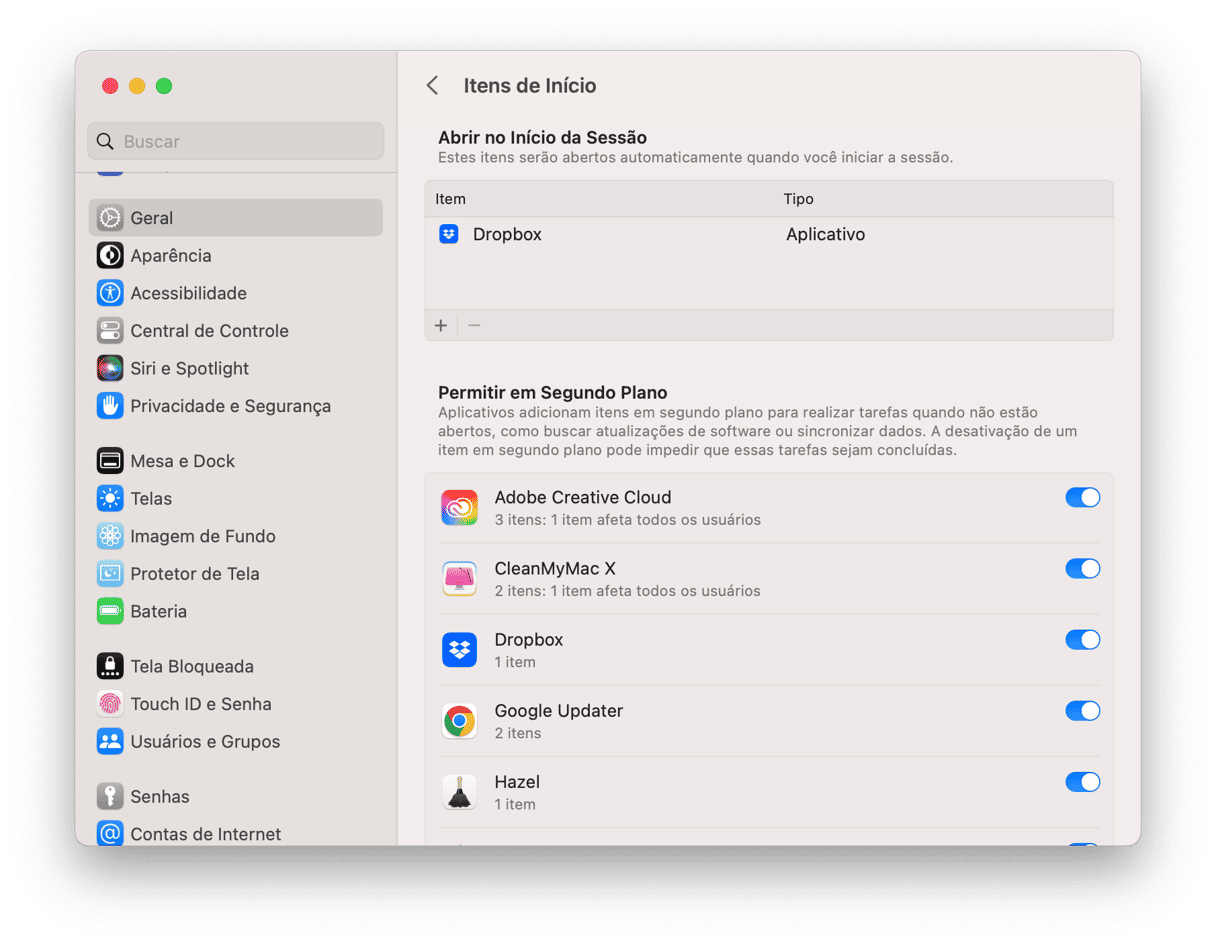Screen dimensions: 1216x945
Task: Disable Hazel background item toggle
Action: coord(1083,781)
